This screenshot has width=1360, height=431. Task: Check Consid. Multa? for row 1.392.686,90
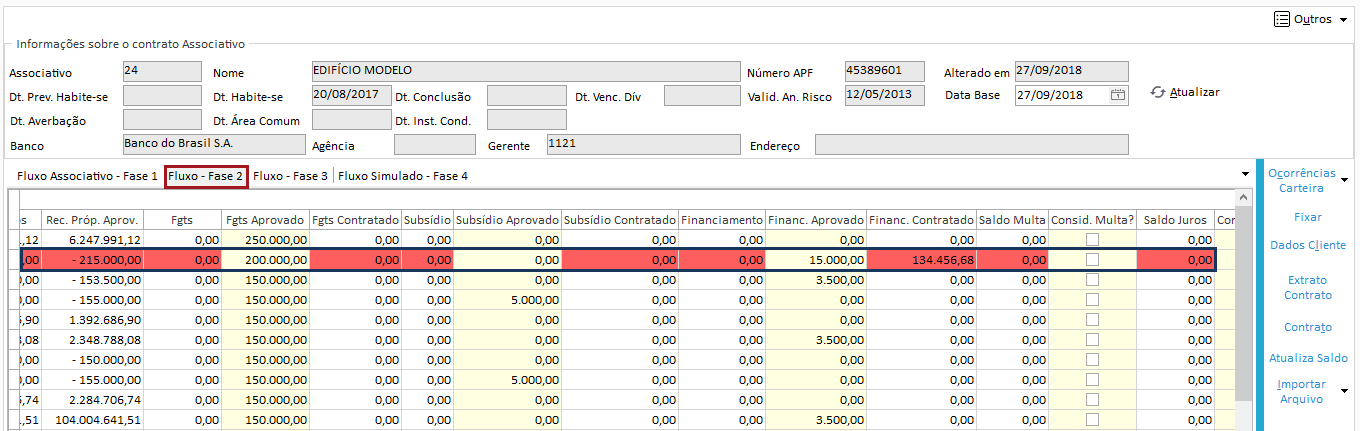tap(1092, 320)
